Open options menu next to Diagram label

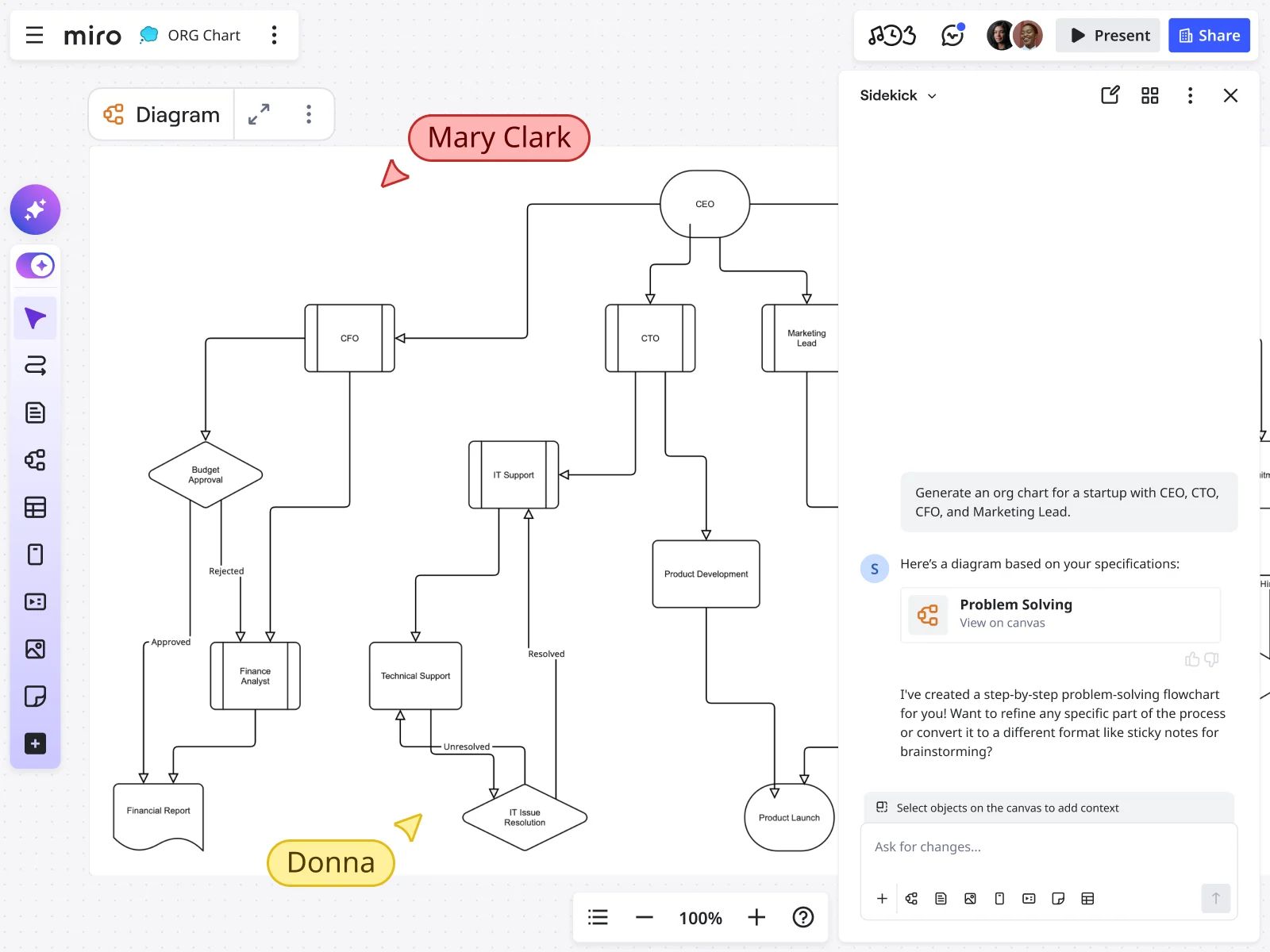pyautogui.click(x=309, y=114)
